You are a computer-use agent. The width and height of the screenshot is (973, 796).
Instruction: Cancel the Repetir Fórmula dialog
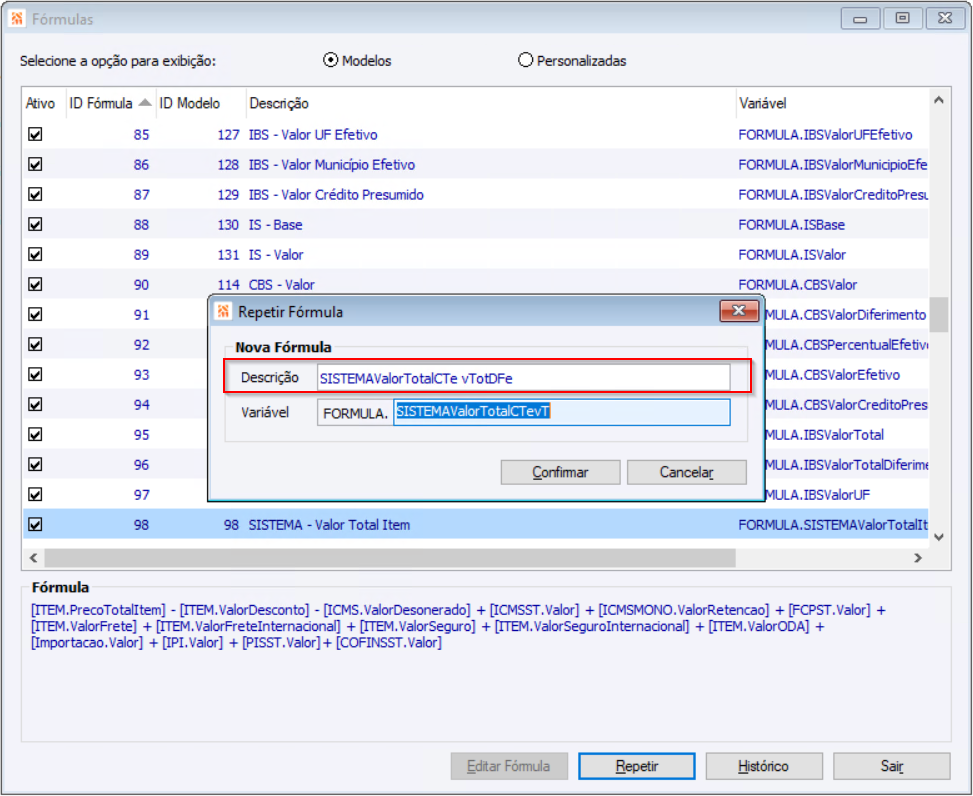[686, 472]
